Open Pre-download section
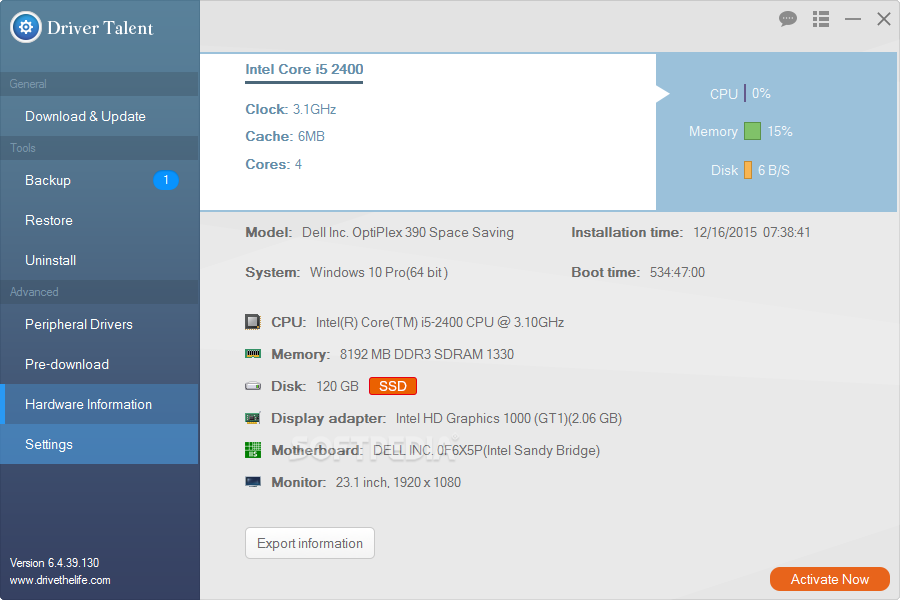The height and width of the screenshot is (600, 900). [x=99, y=365]
